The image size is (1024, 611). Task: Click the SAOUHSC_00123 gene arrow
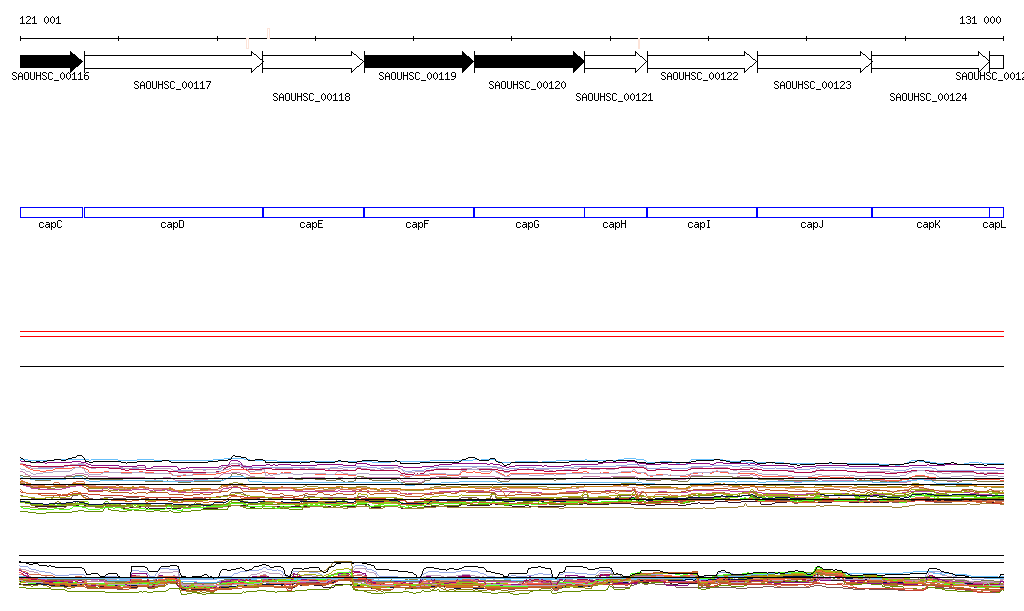point(814,62)
